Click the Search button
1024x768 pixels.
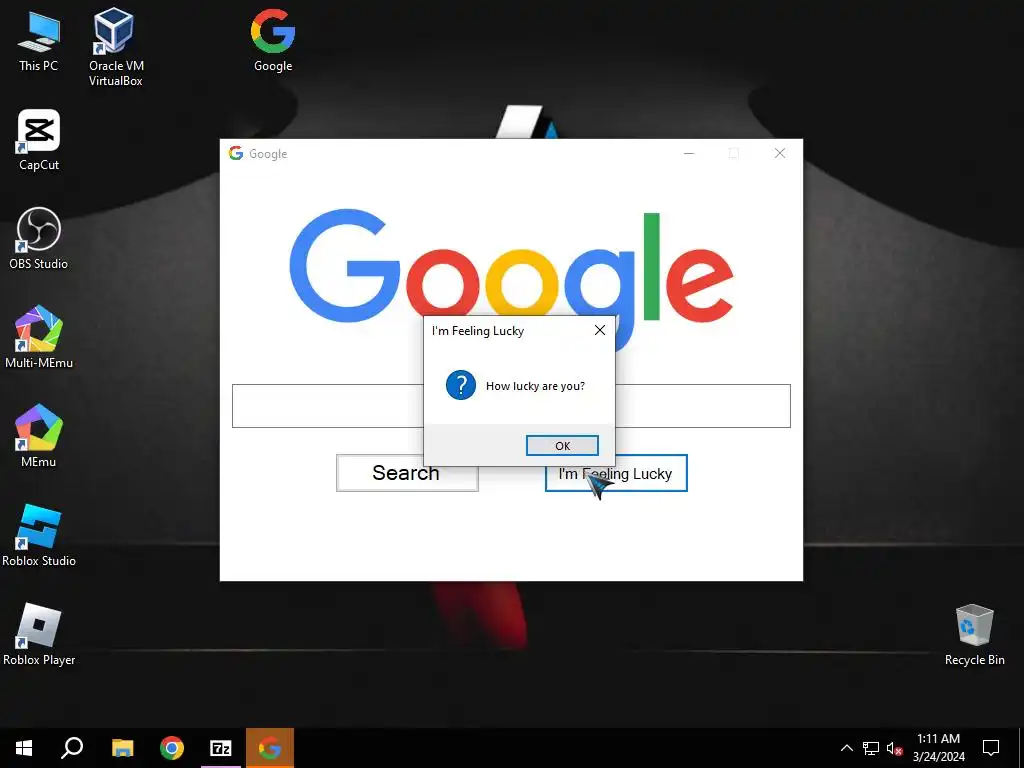[407, 473]
